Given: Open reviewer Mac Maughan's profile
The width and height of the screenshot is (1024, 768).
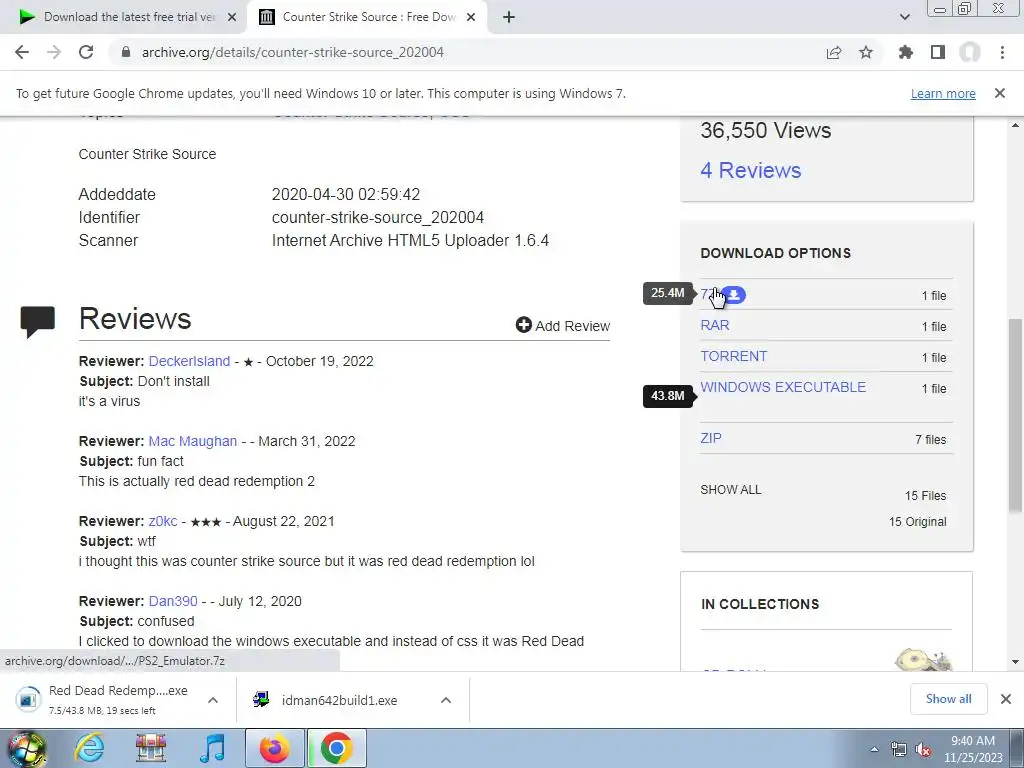Looking at the screenshot, I should pos(193,441).
